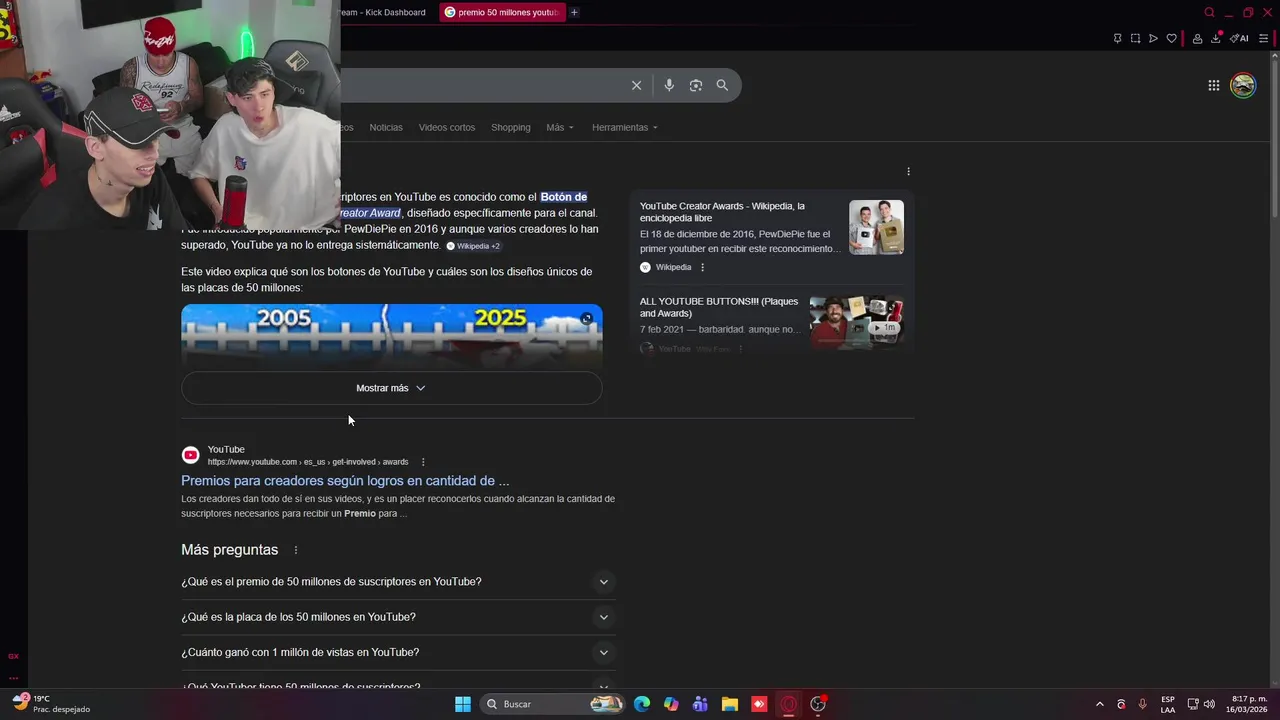Switch to Videos cortos tab

pos(447,127)
